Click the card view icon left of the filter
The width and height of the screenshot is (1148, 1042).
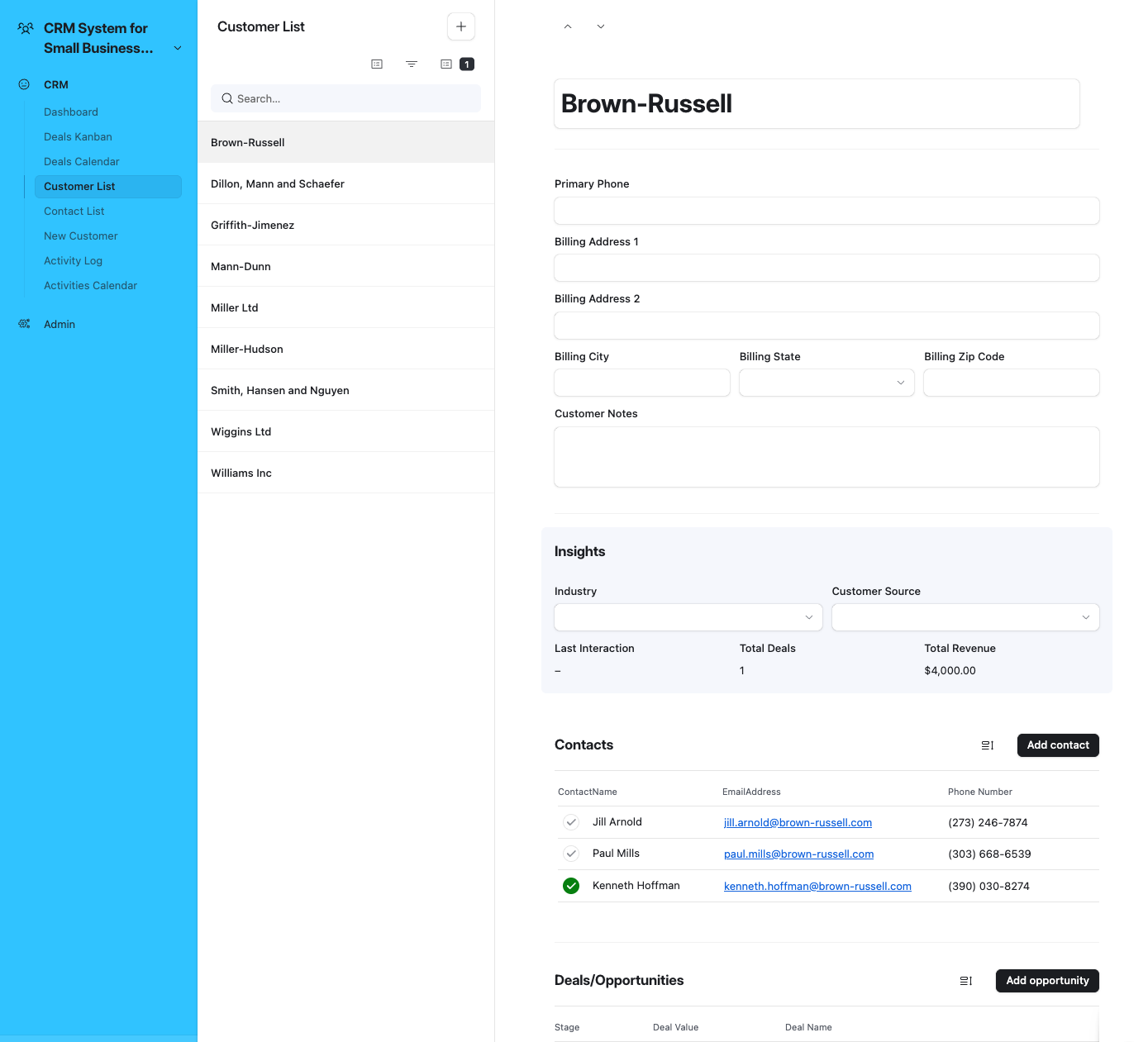(x=377, y=64)
